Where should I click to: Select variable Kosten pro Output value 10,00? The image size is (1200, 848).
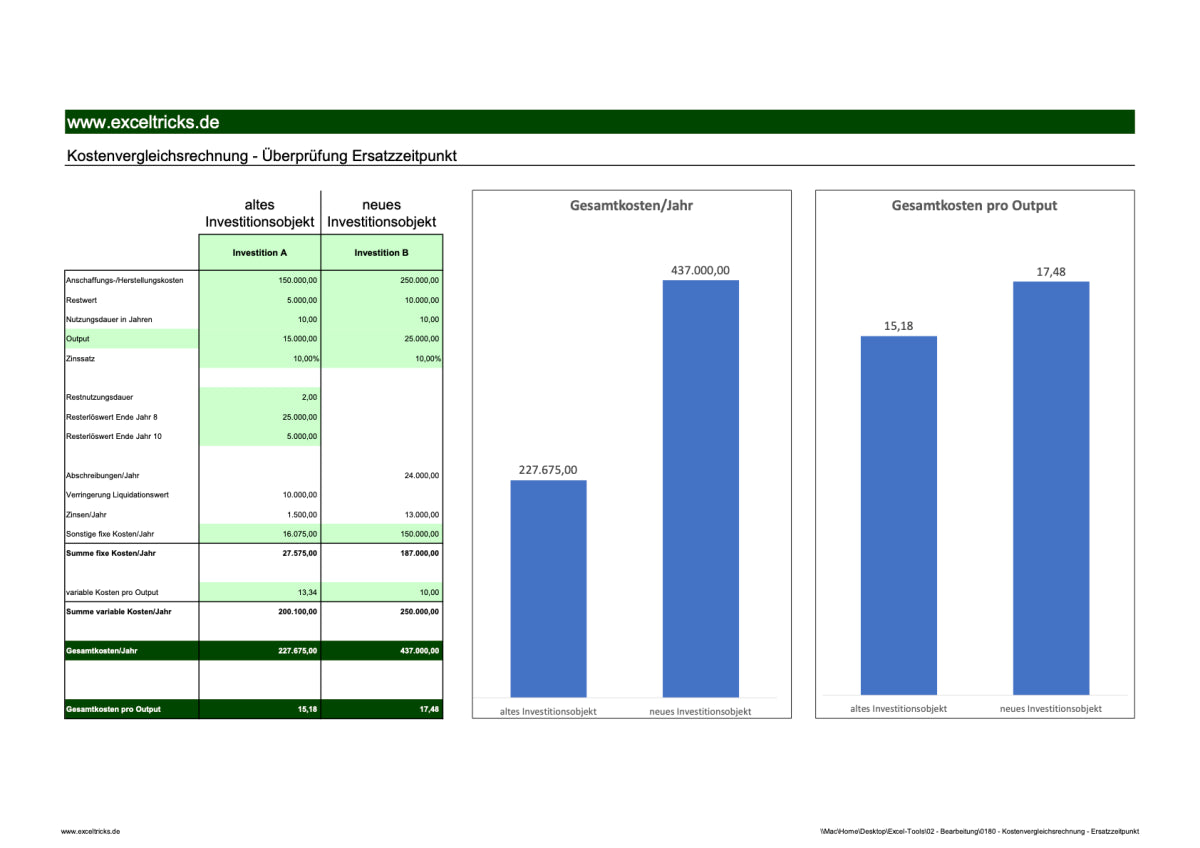coord(382,592)
